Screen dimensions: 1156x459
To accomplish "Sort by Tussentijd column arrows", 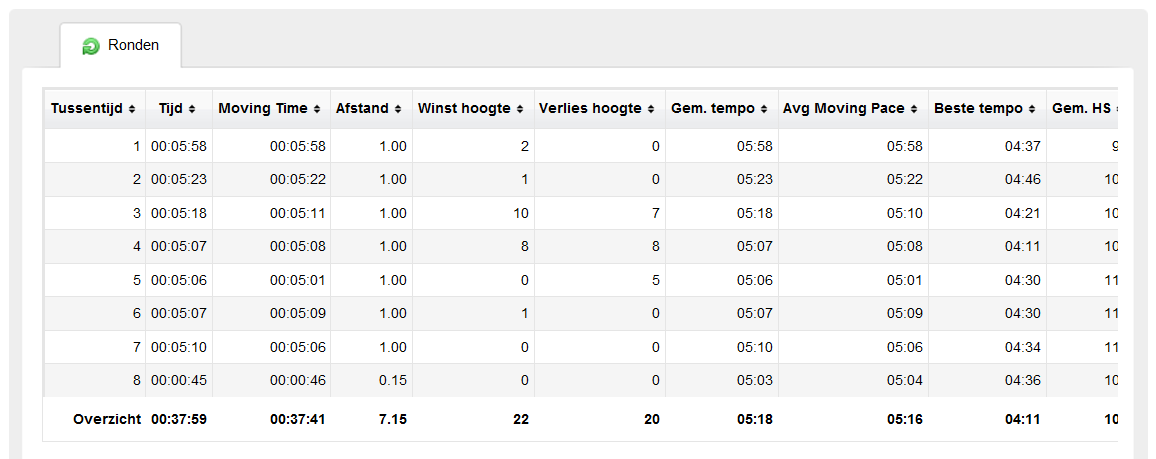I will pos(132,109).
